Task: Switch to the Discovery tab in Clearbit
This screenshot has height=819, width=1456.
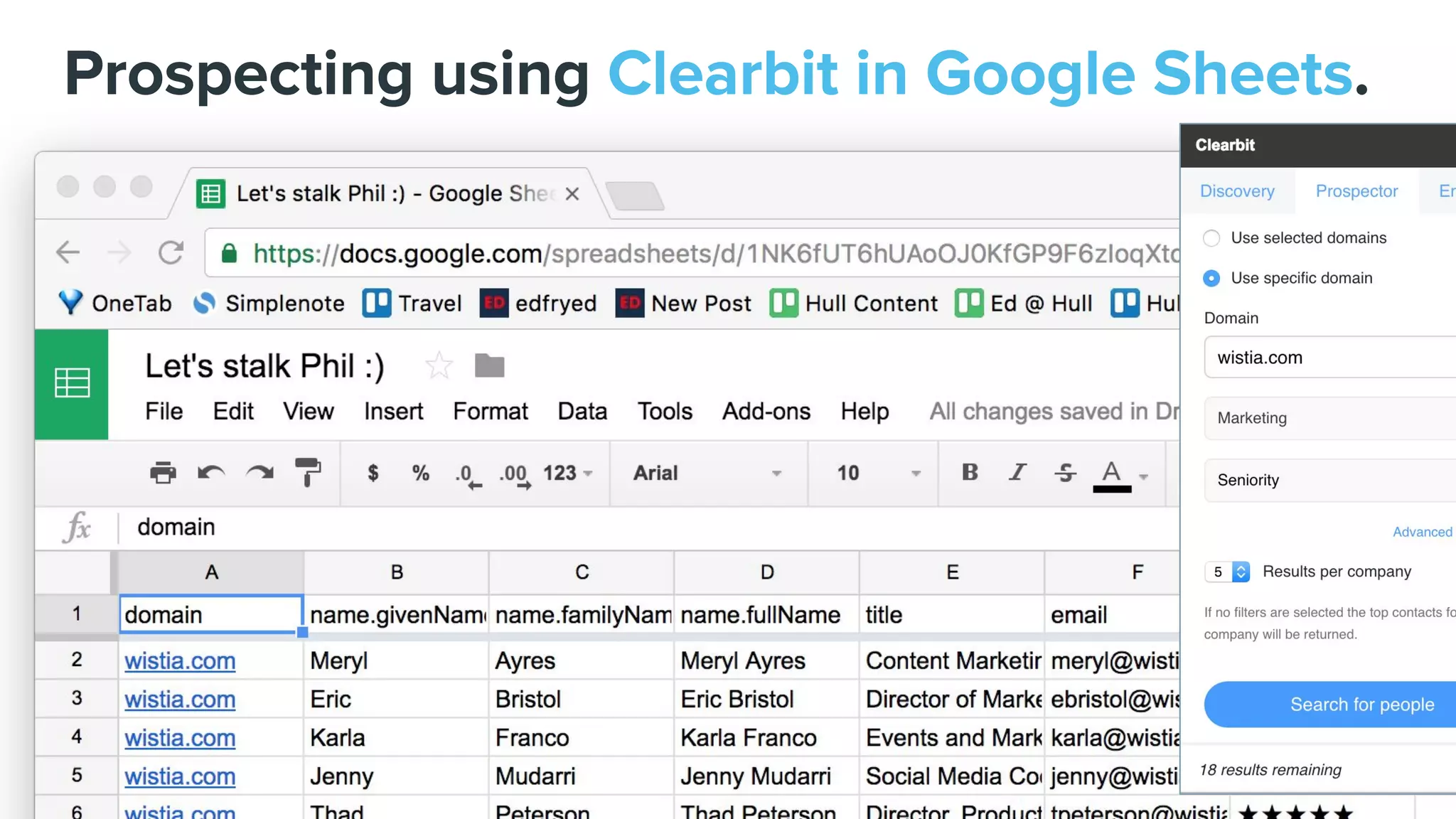Action: pos(1237,191)
